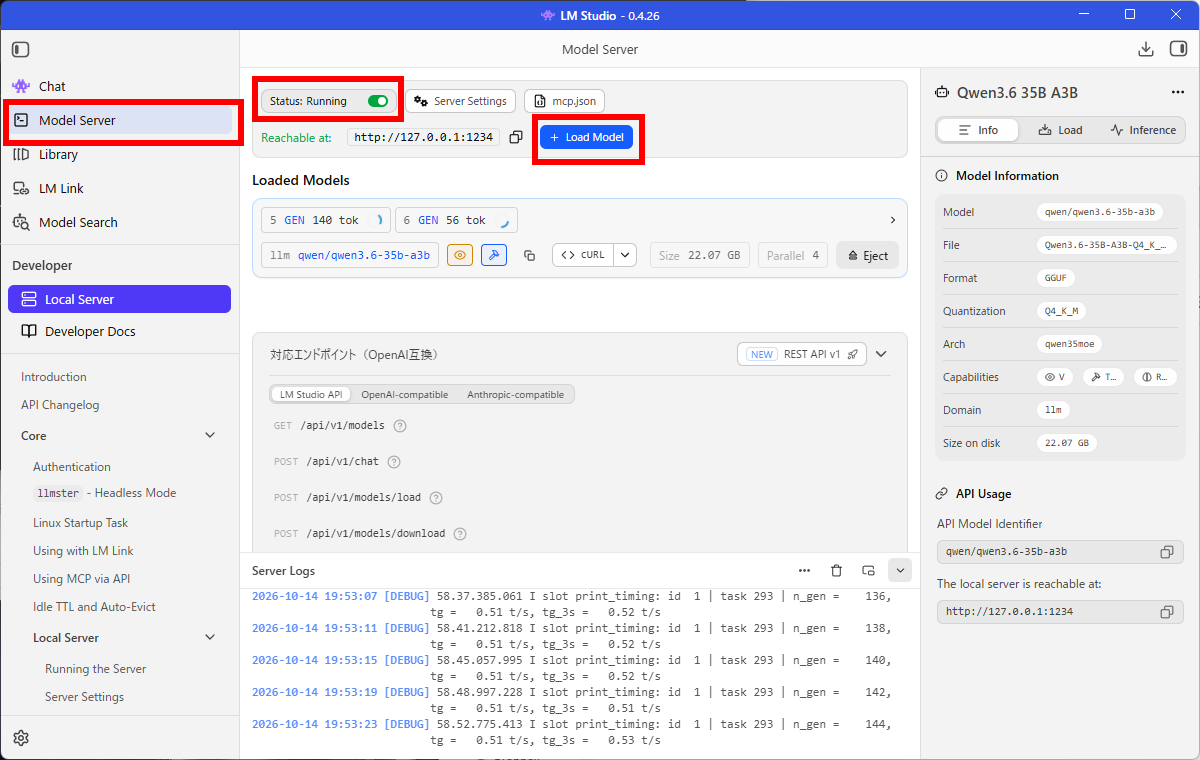Open the Authentication docs page
The image size is (1200, 760).
click(x=72, y=467)
